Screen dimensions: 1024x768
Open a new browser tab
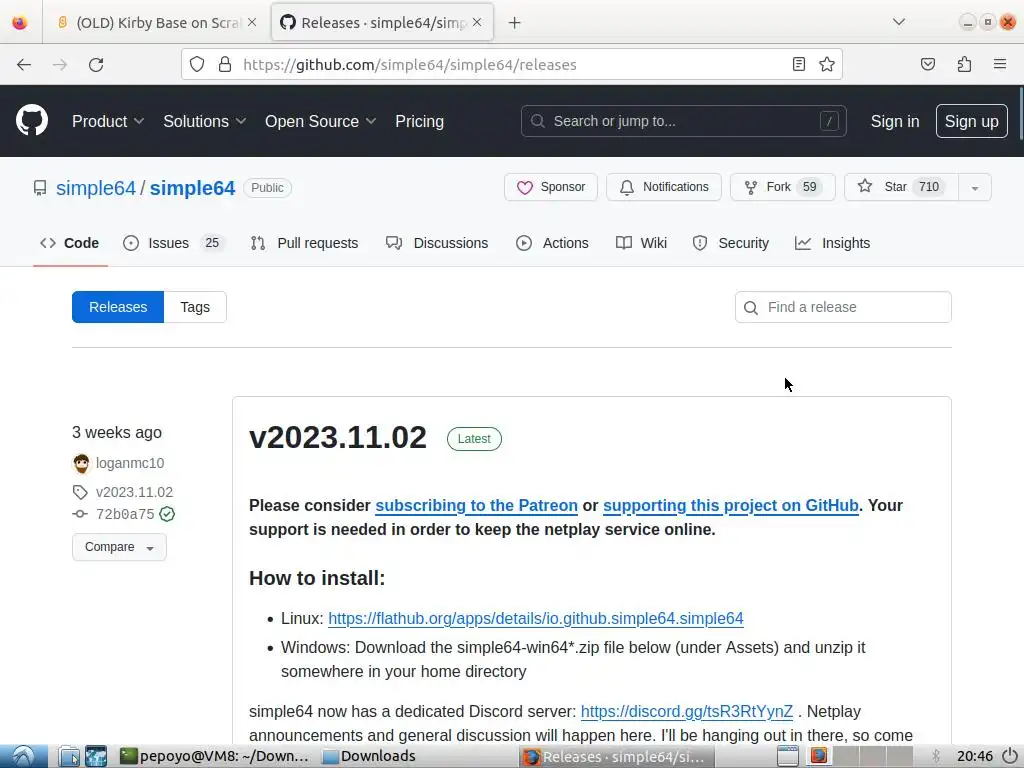click(515, 23)
